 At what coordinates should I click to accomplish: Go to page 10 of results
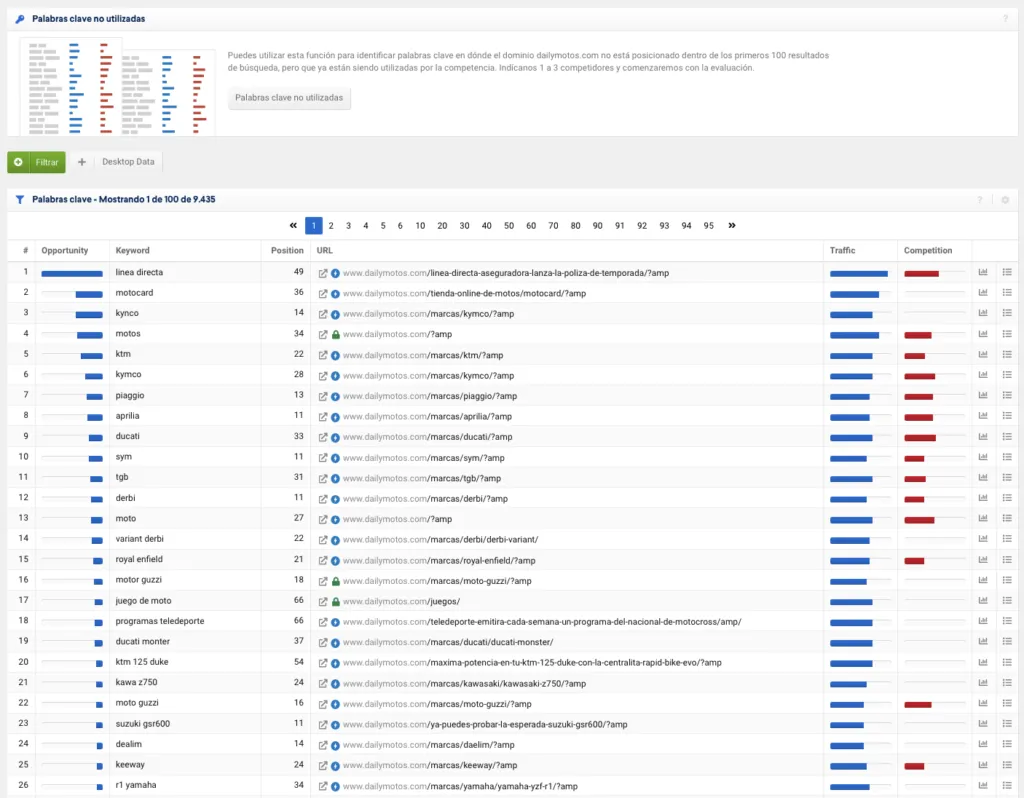pyautogui.click(x=420, y=226)
